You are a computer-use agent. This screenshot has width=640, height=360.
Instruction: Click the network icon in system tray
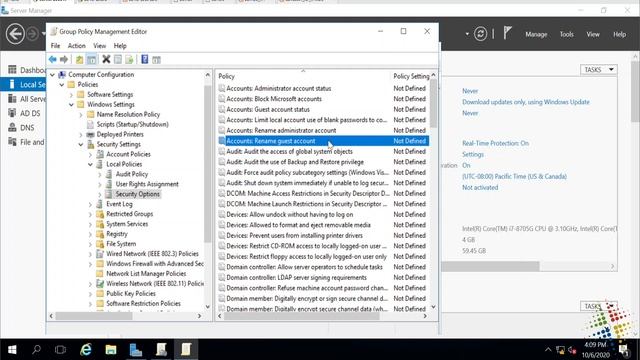pyautogui.click(x=560, y=350)
